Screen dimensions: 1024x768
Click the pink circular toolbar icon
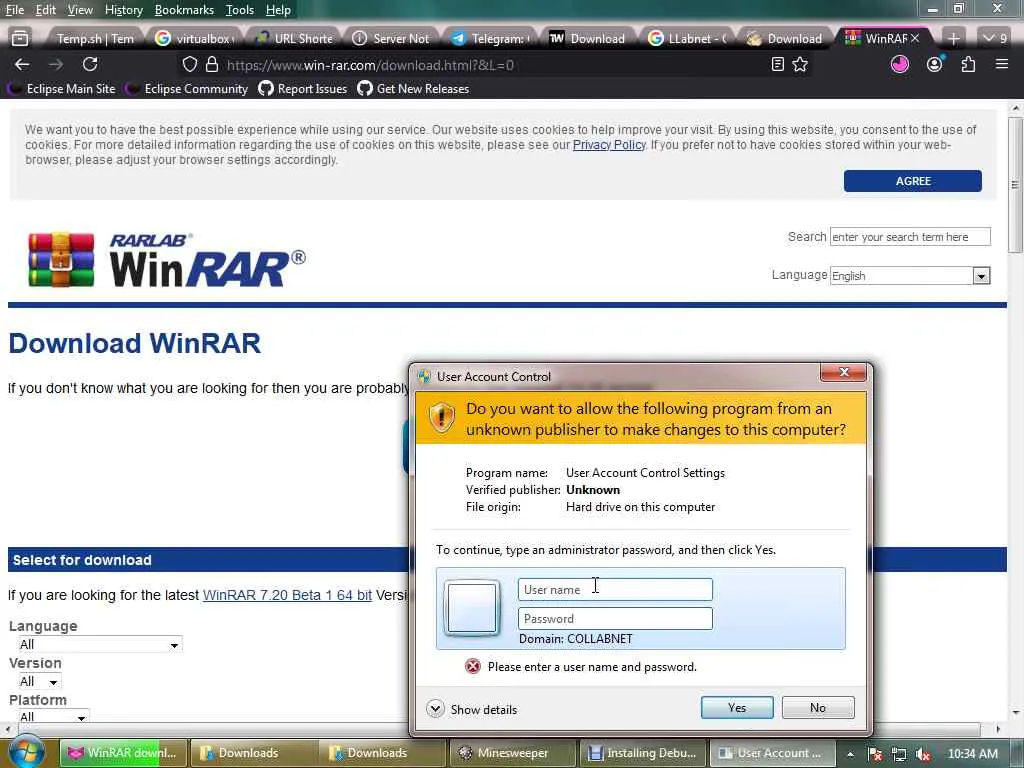pyautogui.click(x=900, y=64)
